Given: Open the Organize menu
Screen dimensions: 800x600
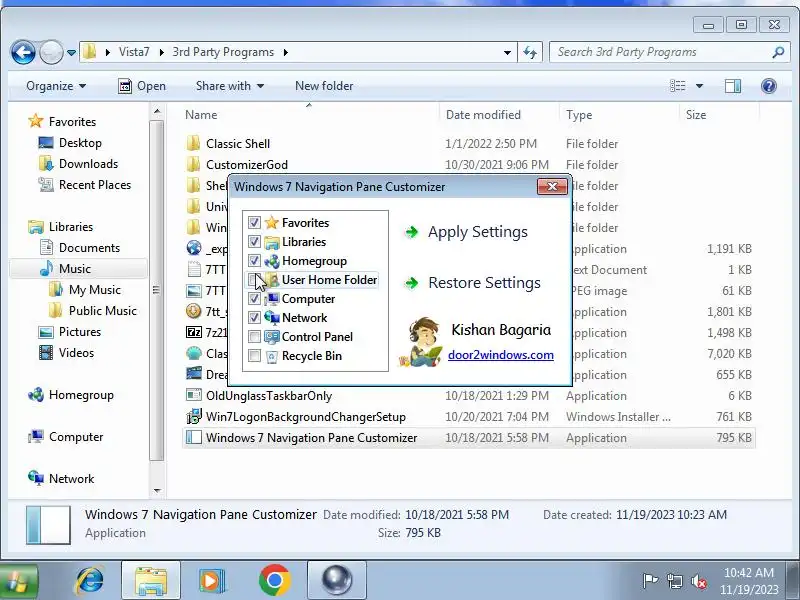Looking at the screenshot, I should [56, 86].
